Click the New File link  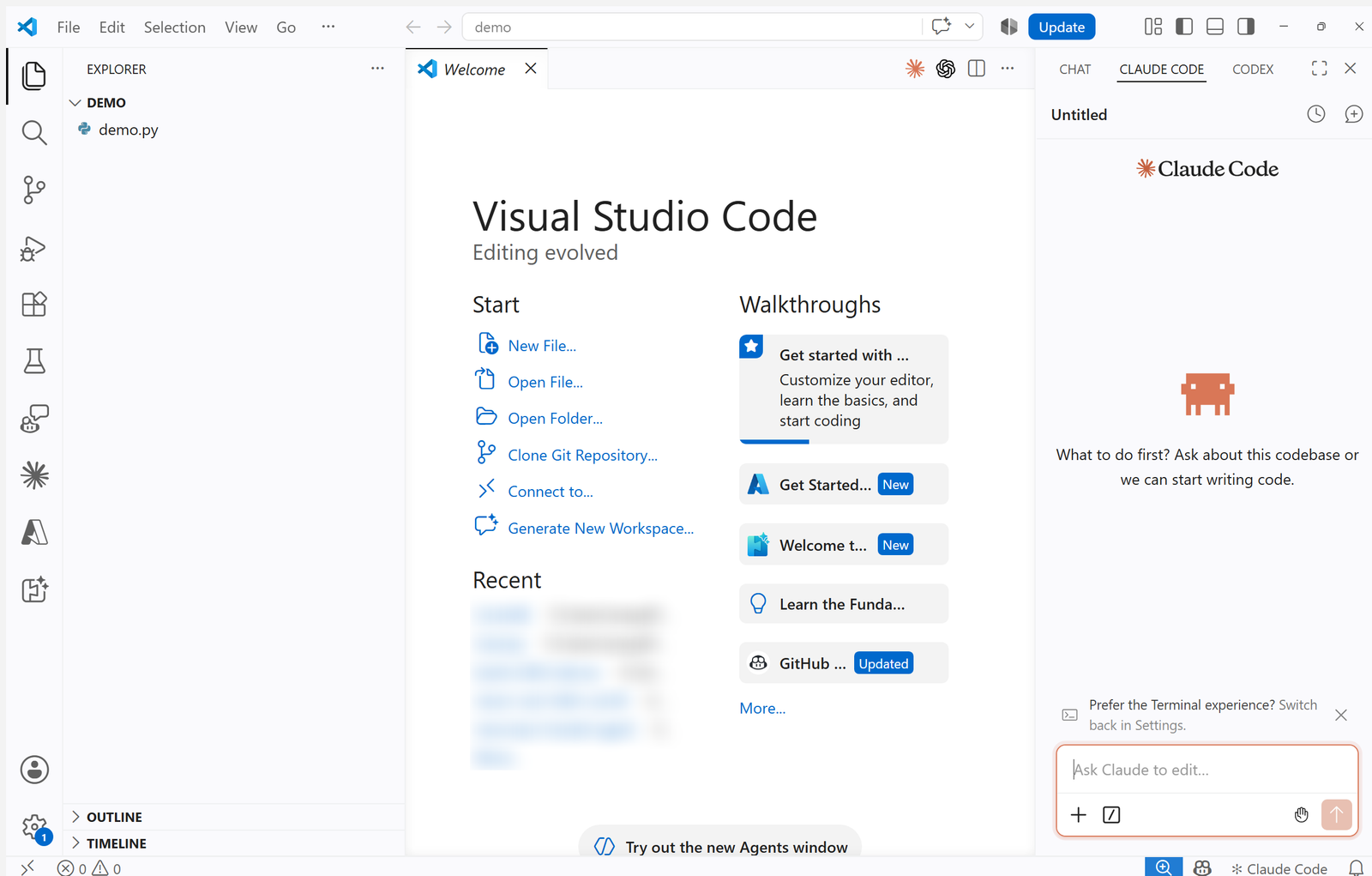542,346
